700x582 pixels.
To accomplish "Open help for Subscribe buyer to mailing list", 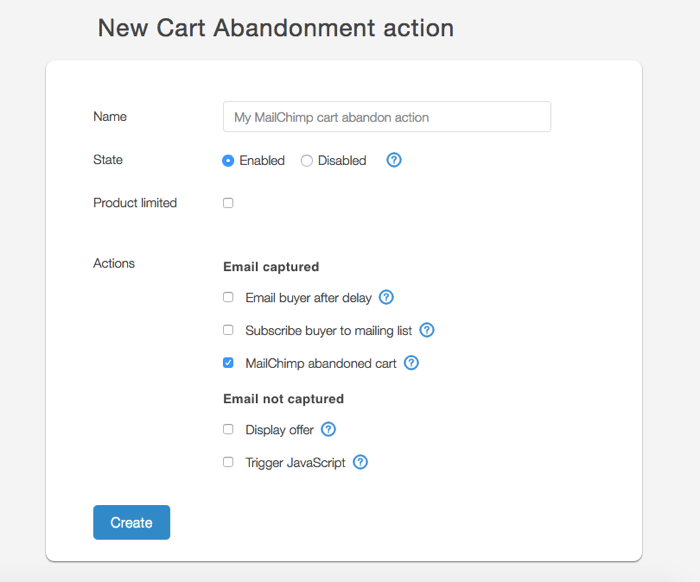I will point(427,330).
